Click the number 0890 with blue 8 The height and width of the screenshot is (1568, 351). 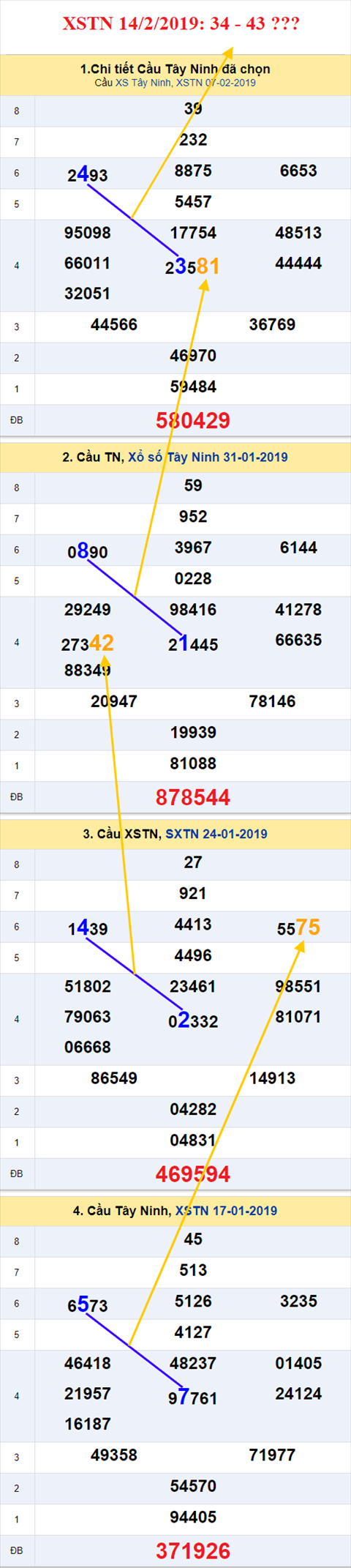point(88,551)
